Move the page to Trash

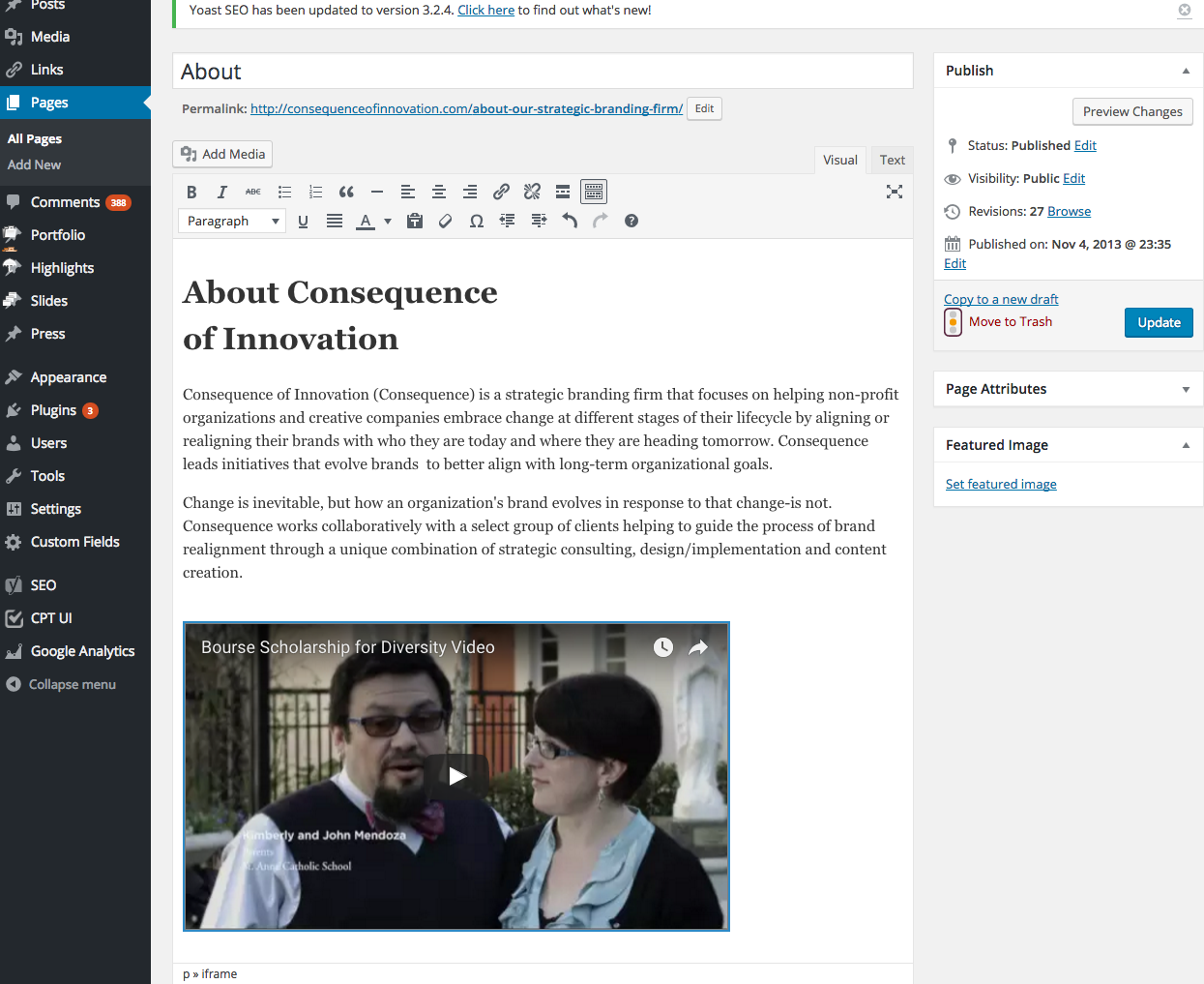[1011, 321]
